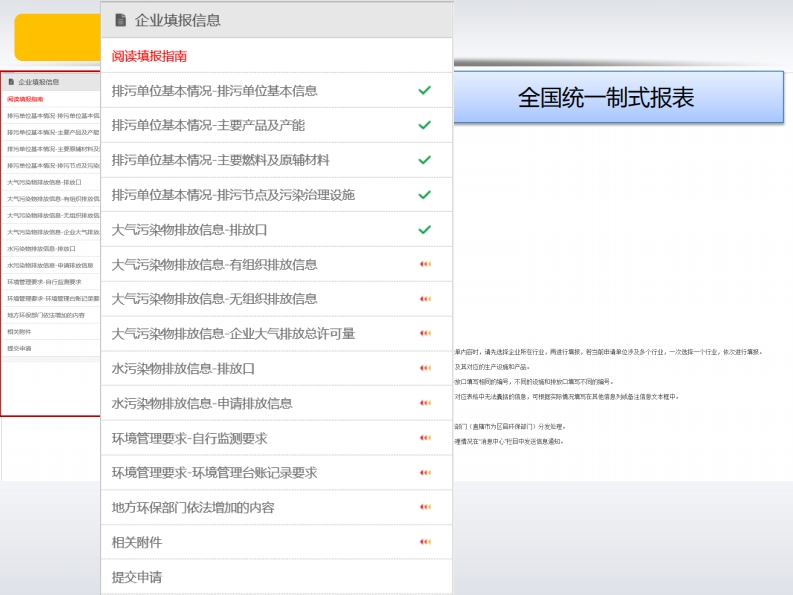Open 阅读填报指南 red link
The width and height of the screenshot is (793, 595).
pyautogui.click(x=149, y=56)
